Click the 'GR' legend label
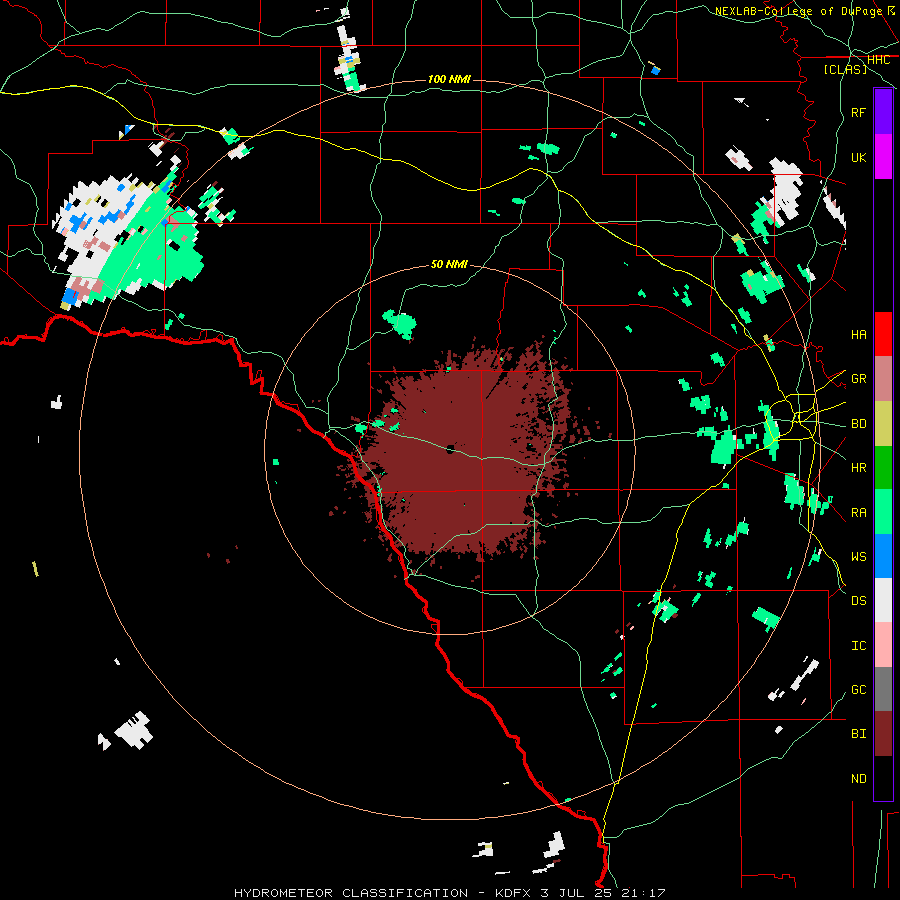The image size is (900, 900). [858, 379]
